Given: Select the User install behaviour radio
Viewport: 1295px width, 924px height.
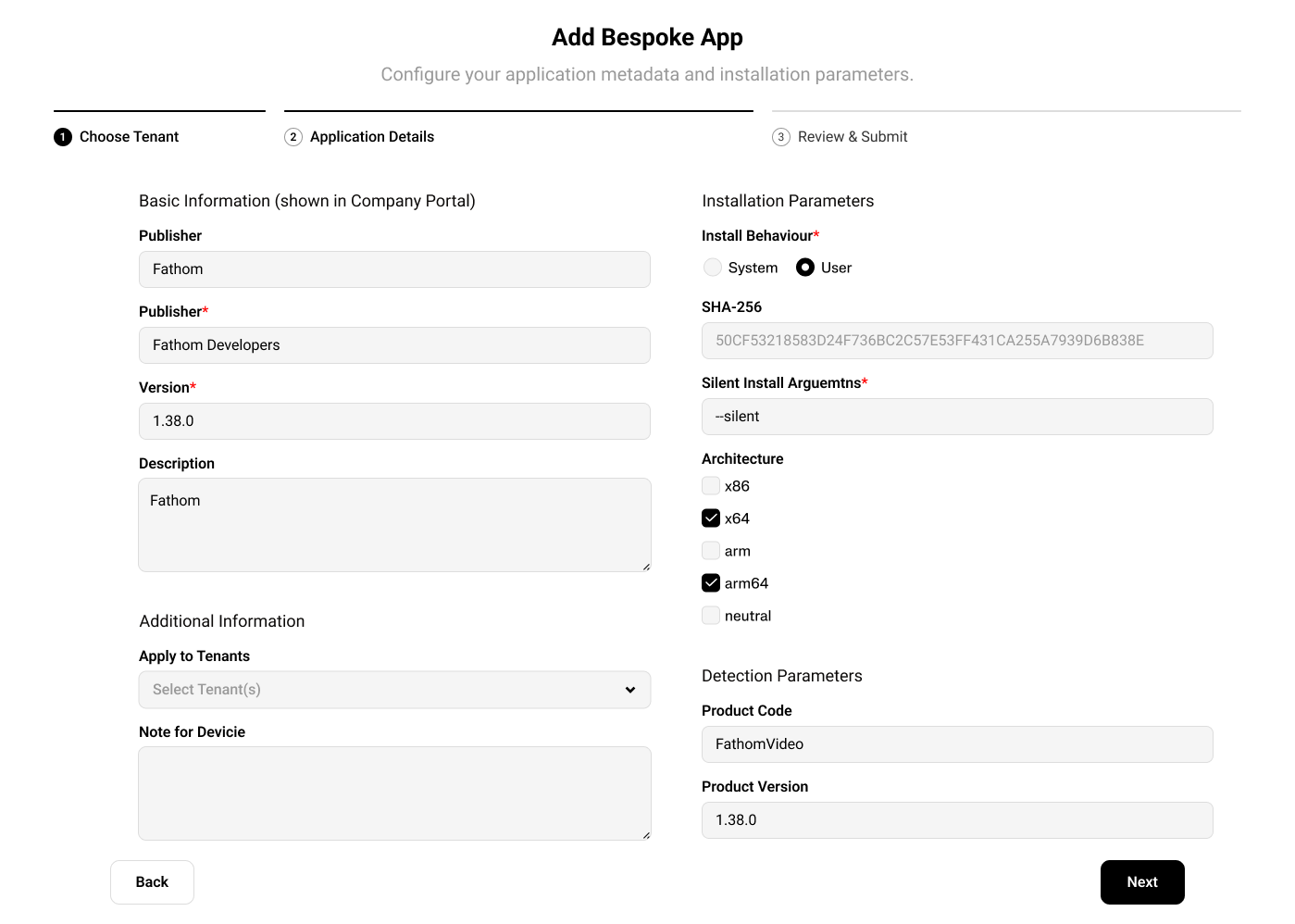Looking at the screenshot, I should click(805, 268).
